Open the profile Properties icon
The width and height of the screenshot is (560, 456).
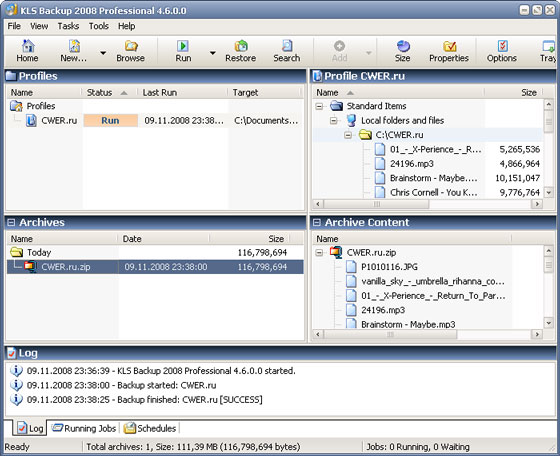449,51
